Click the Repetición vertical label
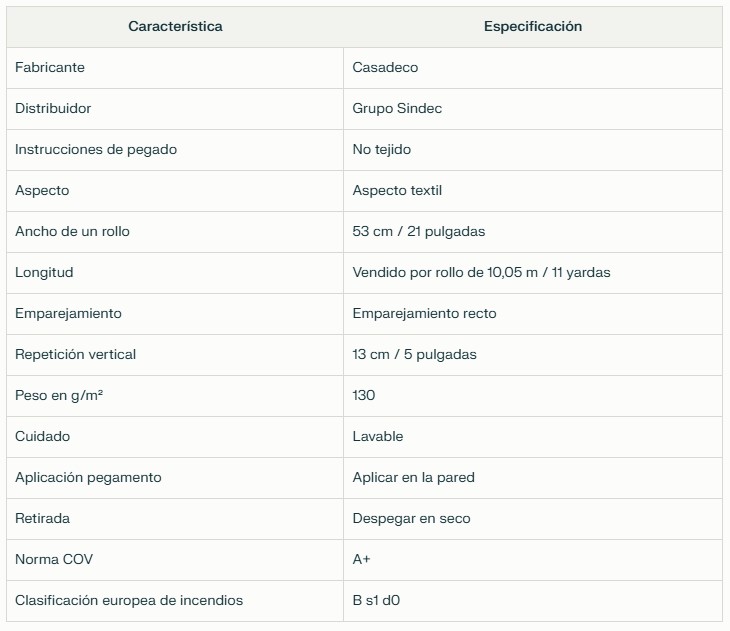 click(75, 354)
